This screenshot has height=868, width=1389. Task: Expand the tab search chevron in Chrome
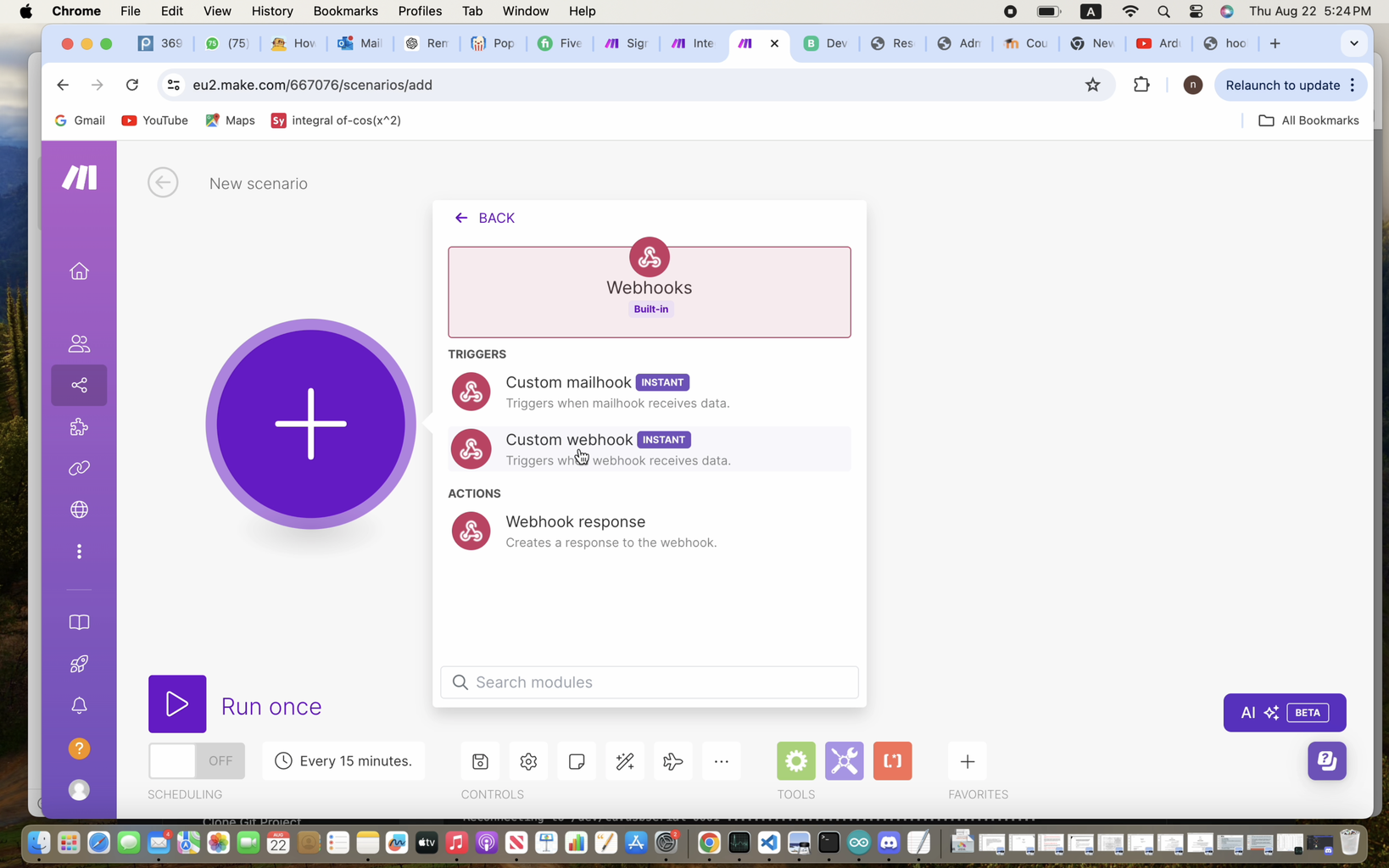pyautogui.click(x=1354, y=43)
